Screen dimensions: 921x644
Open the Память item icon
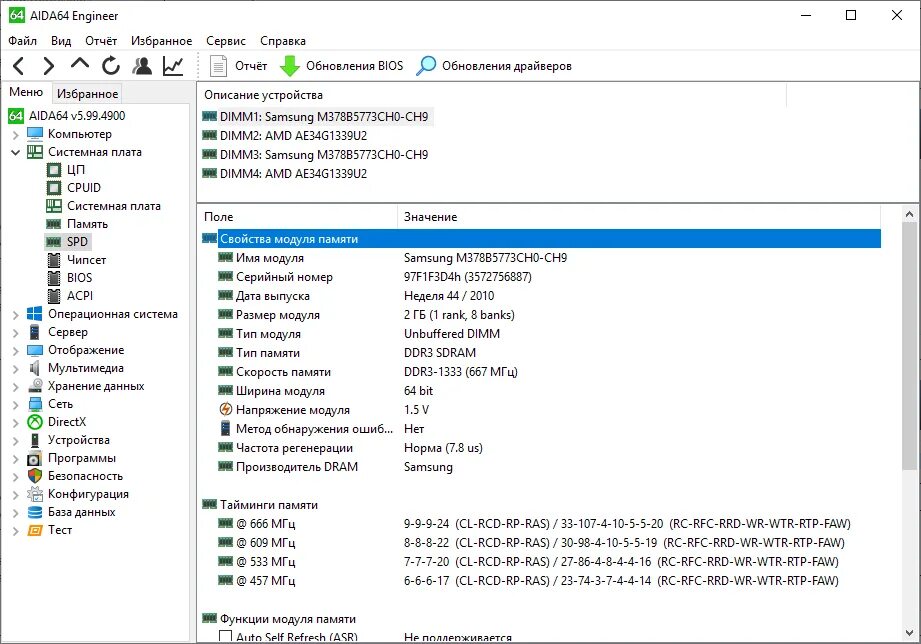(x=53, y=224)
